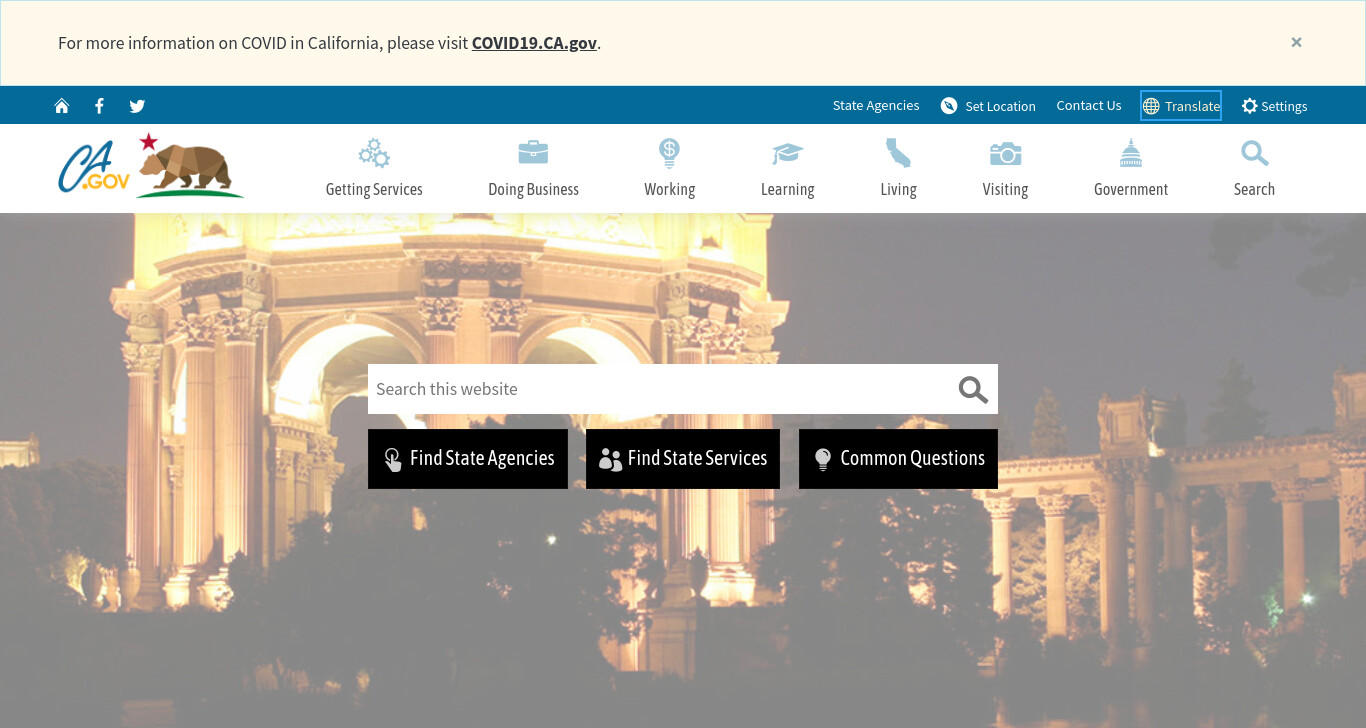Select the Set Location option
Image resolution: width=1366 pixels, height=728 pixels.
tap(988, 106)
